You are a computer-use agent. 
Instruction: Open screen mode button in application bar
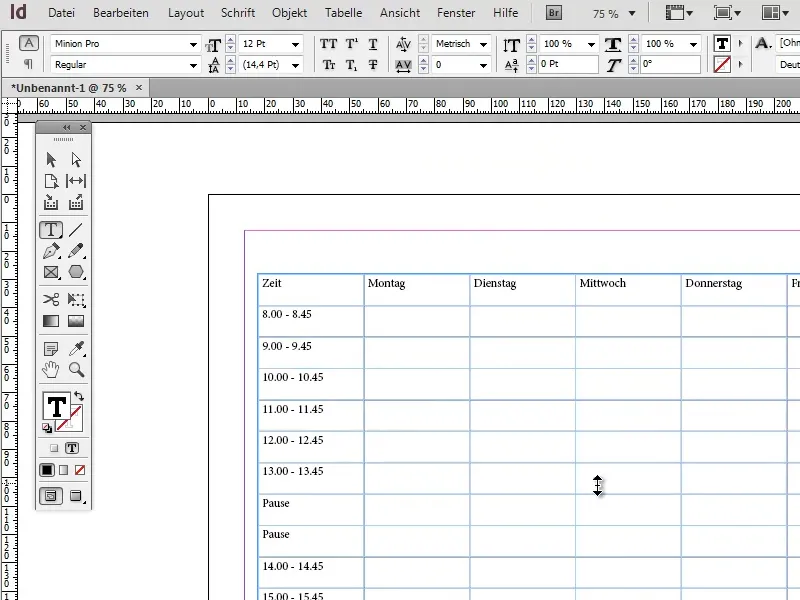727,13
